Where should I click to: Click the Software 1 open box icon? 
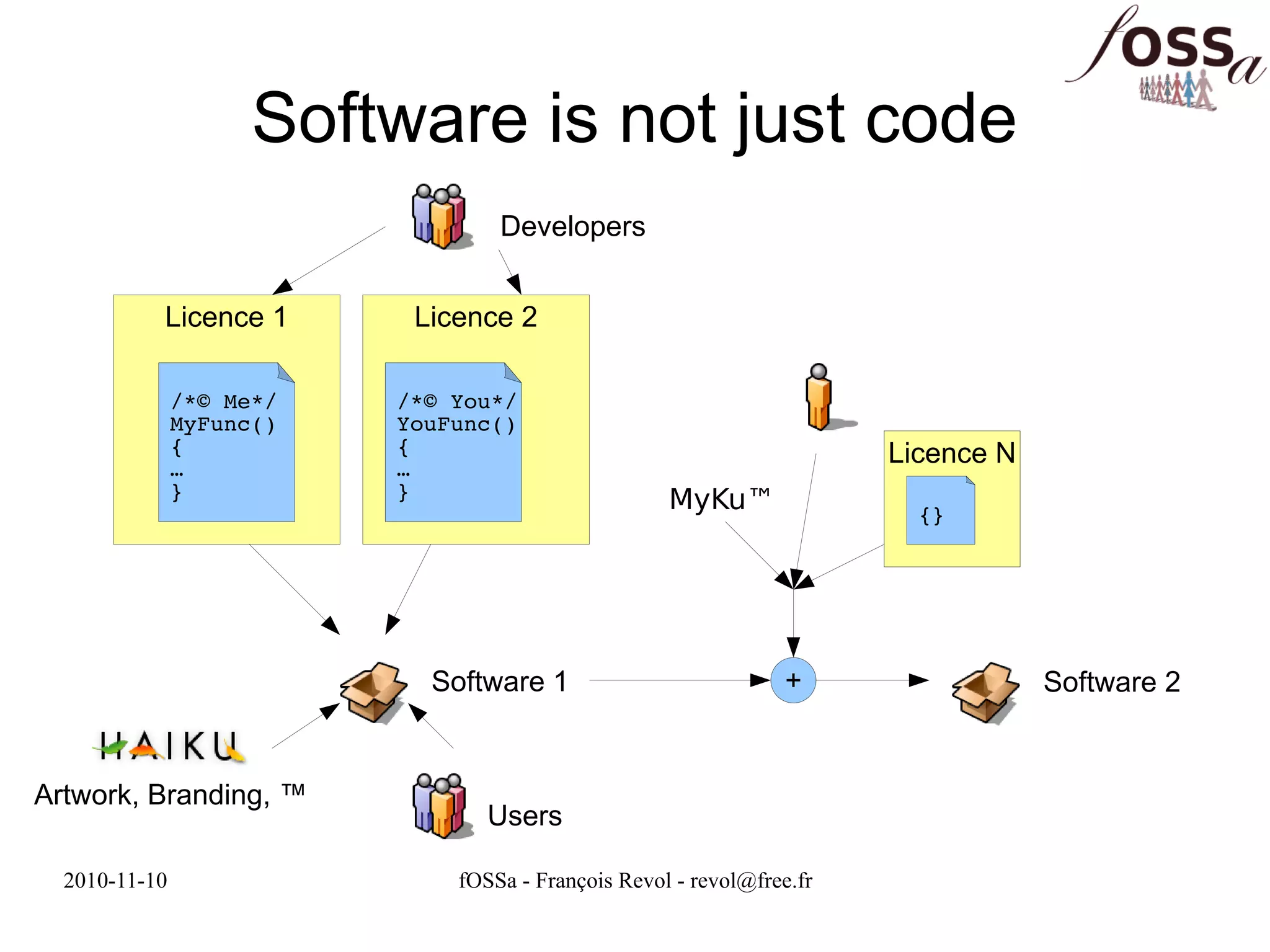tap(373, 692)
